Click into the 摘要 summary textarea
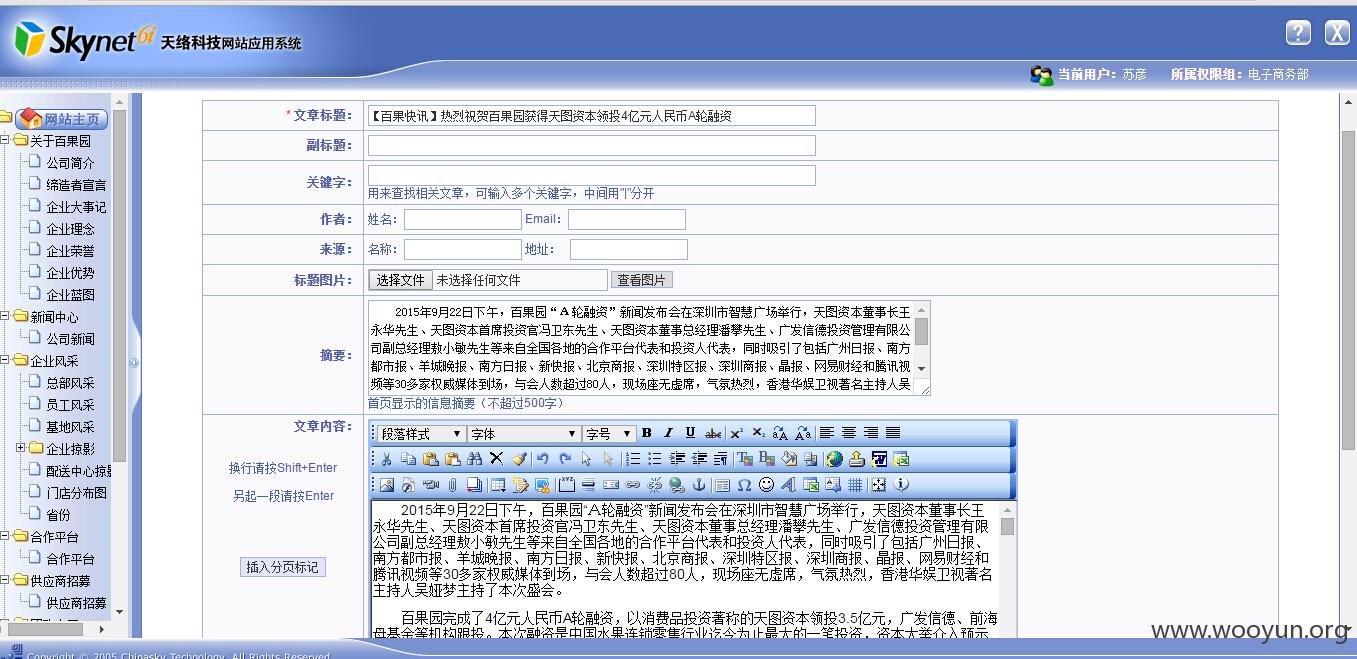Image resolution: width=1357 pixels, height=659 pixels. coord(640,348)
